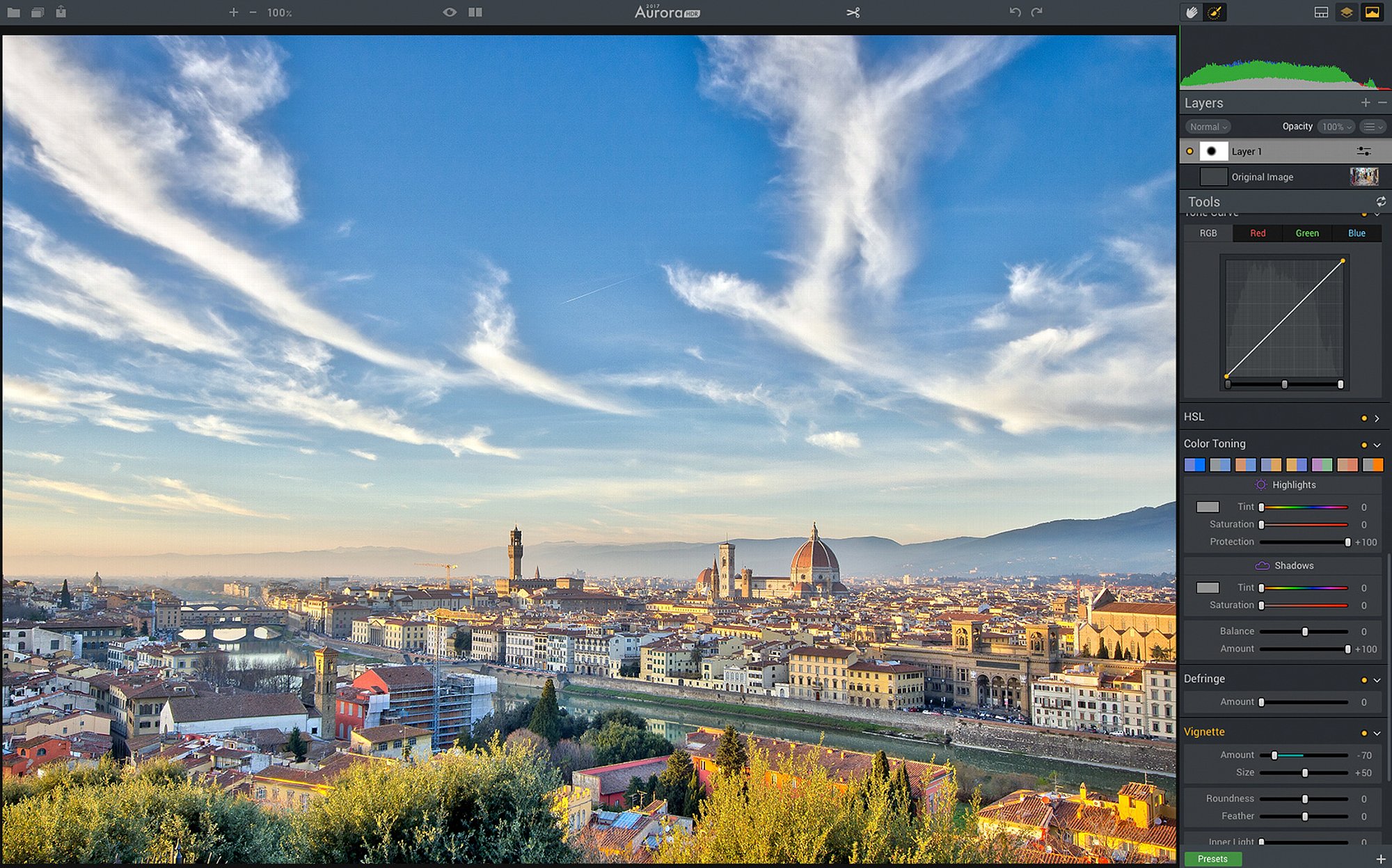Select the crop scissors tool
The image size is (1392, 868).
(853, 13)
